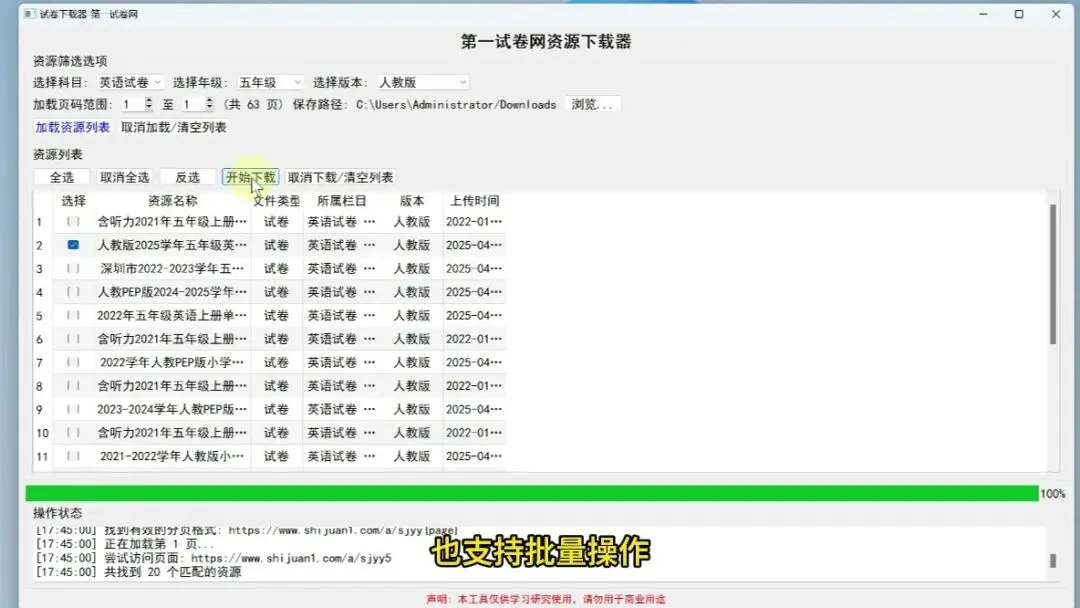This screenshot has height=608, width=1080.
Task: Click 加载资源列表 to load resources
Action: [x=72, y=127]
